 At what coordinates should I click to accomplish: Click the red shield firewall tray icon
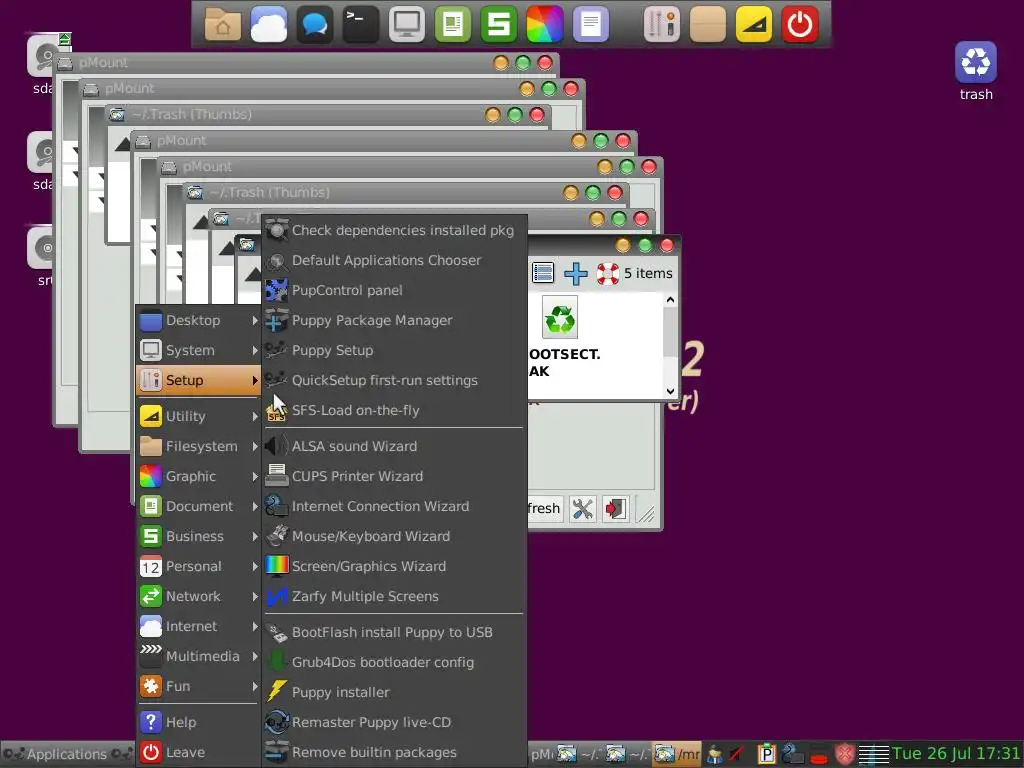845,754
